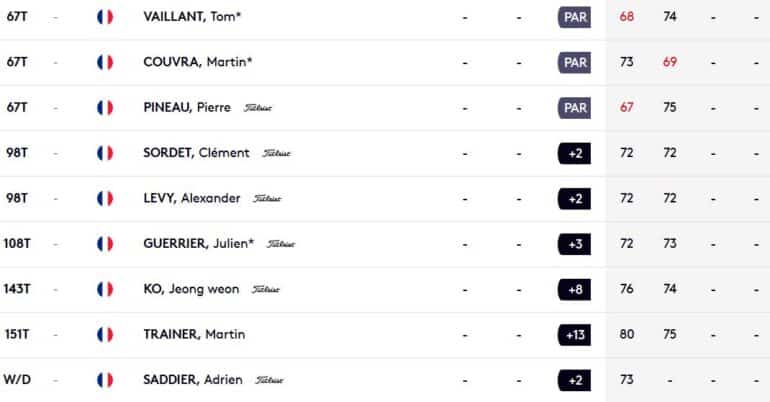The image size is (770, 402).
Task: Click round one score 67 for PINEAU
Action: click(627, 107)
